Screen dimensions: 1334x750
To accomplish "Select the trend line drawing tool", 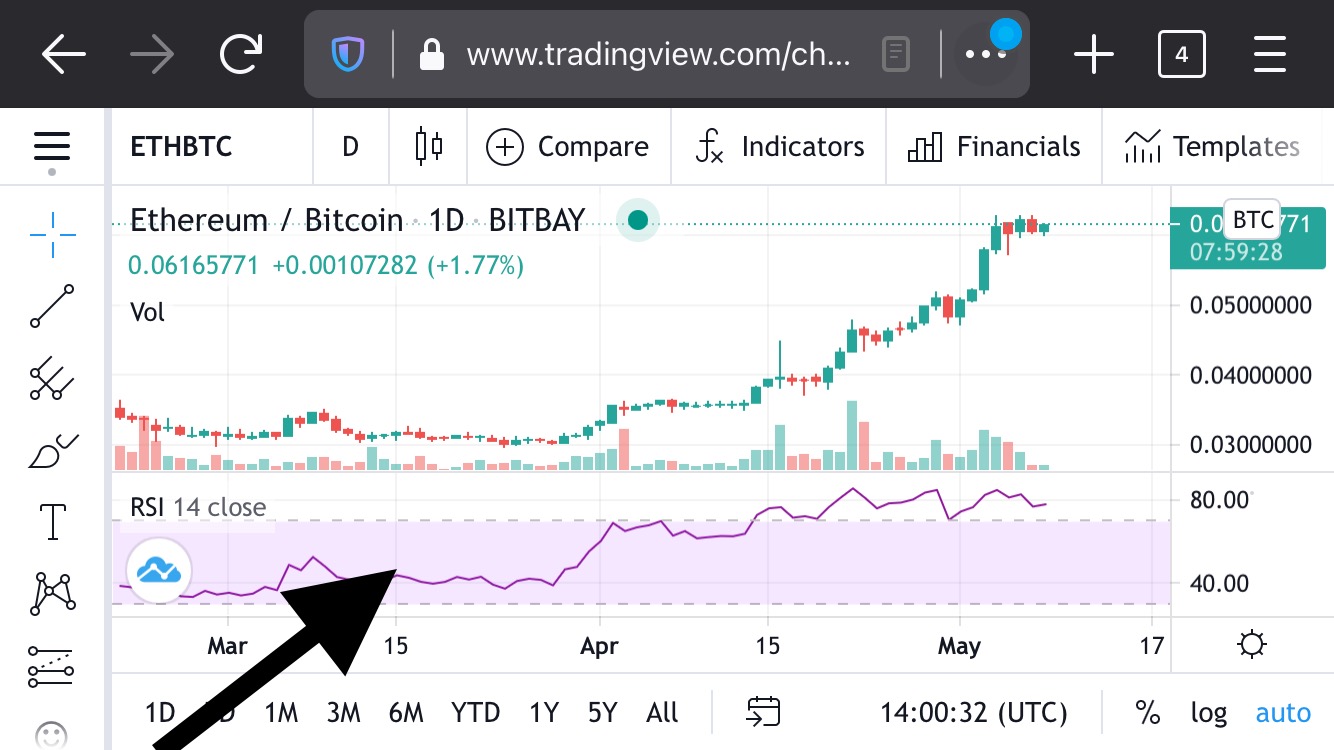I will point(52,306).
